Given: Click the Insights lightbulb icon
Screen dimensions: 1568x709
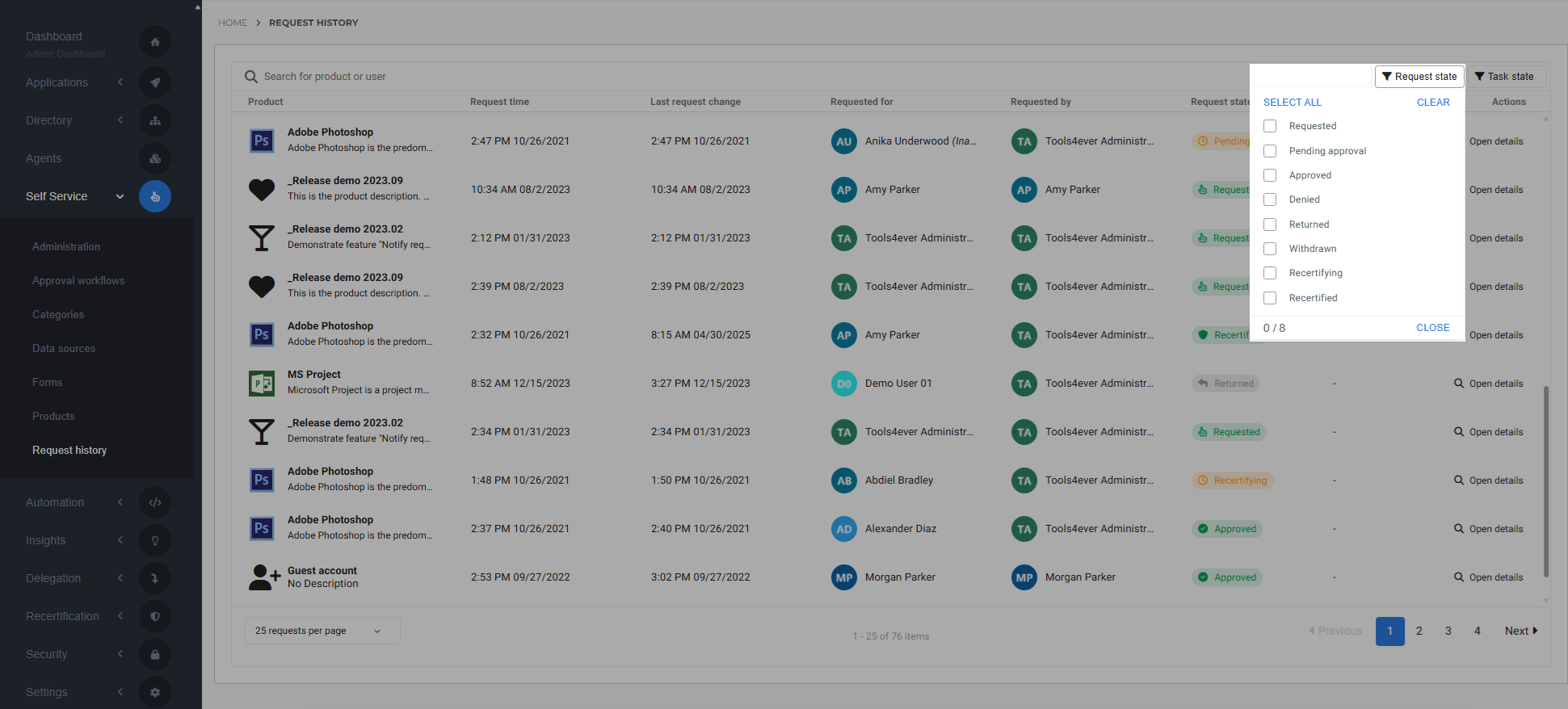Looking at the screenshot, I should pos(155,540).
